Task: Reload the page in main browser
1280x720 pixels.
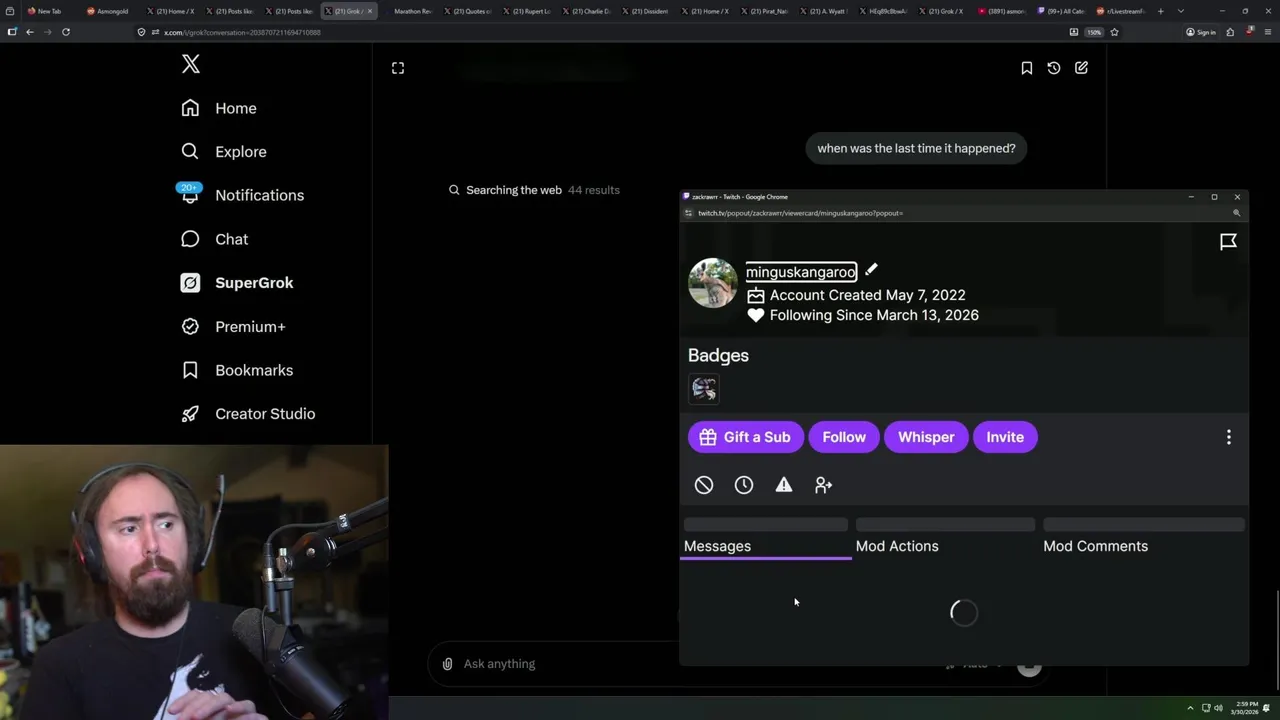Action: [66, 32]
